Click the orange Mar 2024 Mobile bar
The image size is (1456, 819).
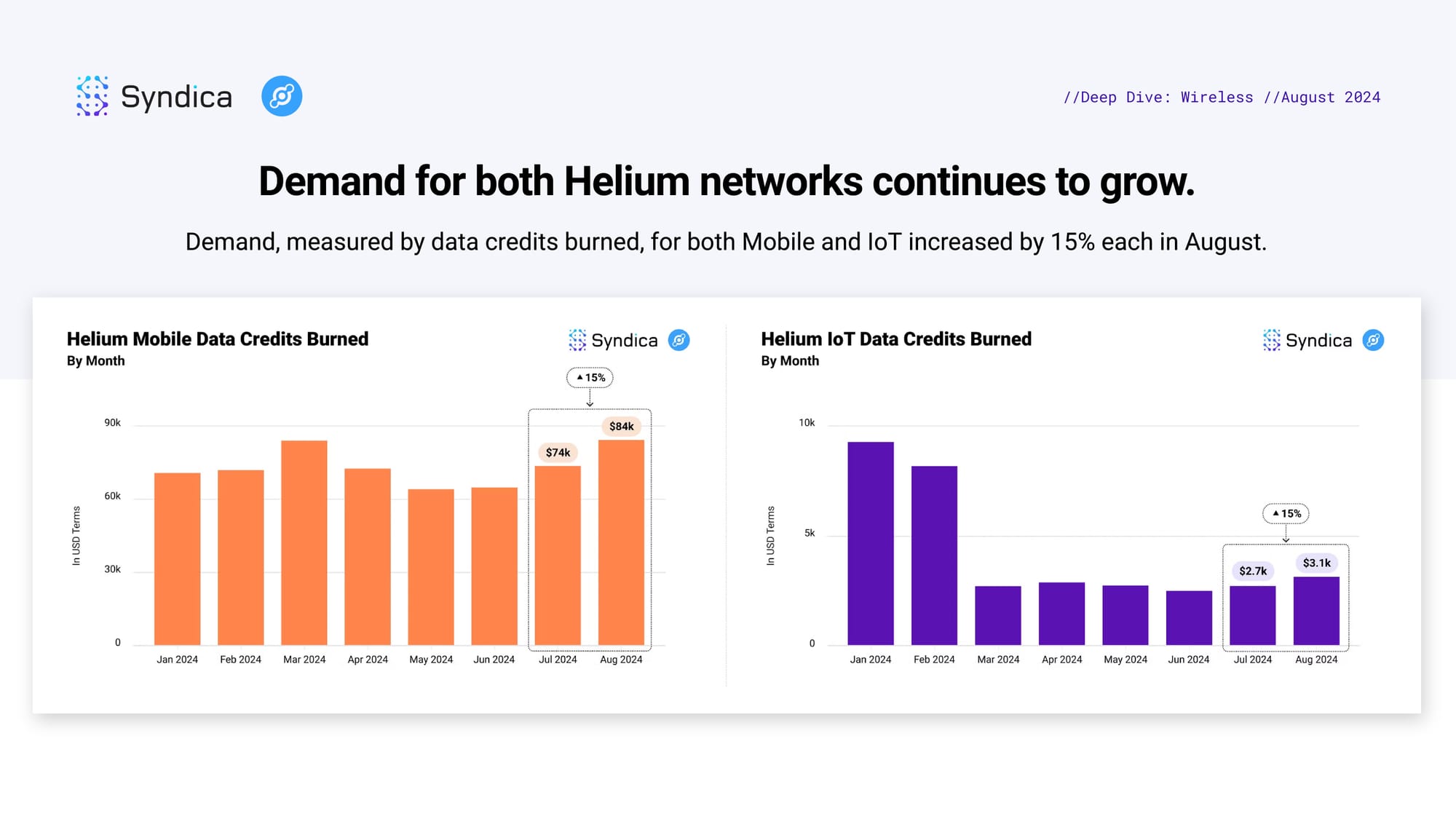click(304, 543)
